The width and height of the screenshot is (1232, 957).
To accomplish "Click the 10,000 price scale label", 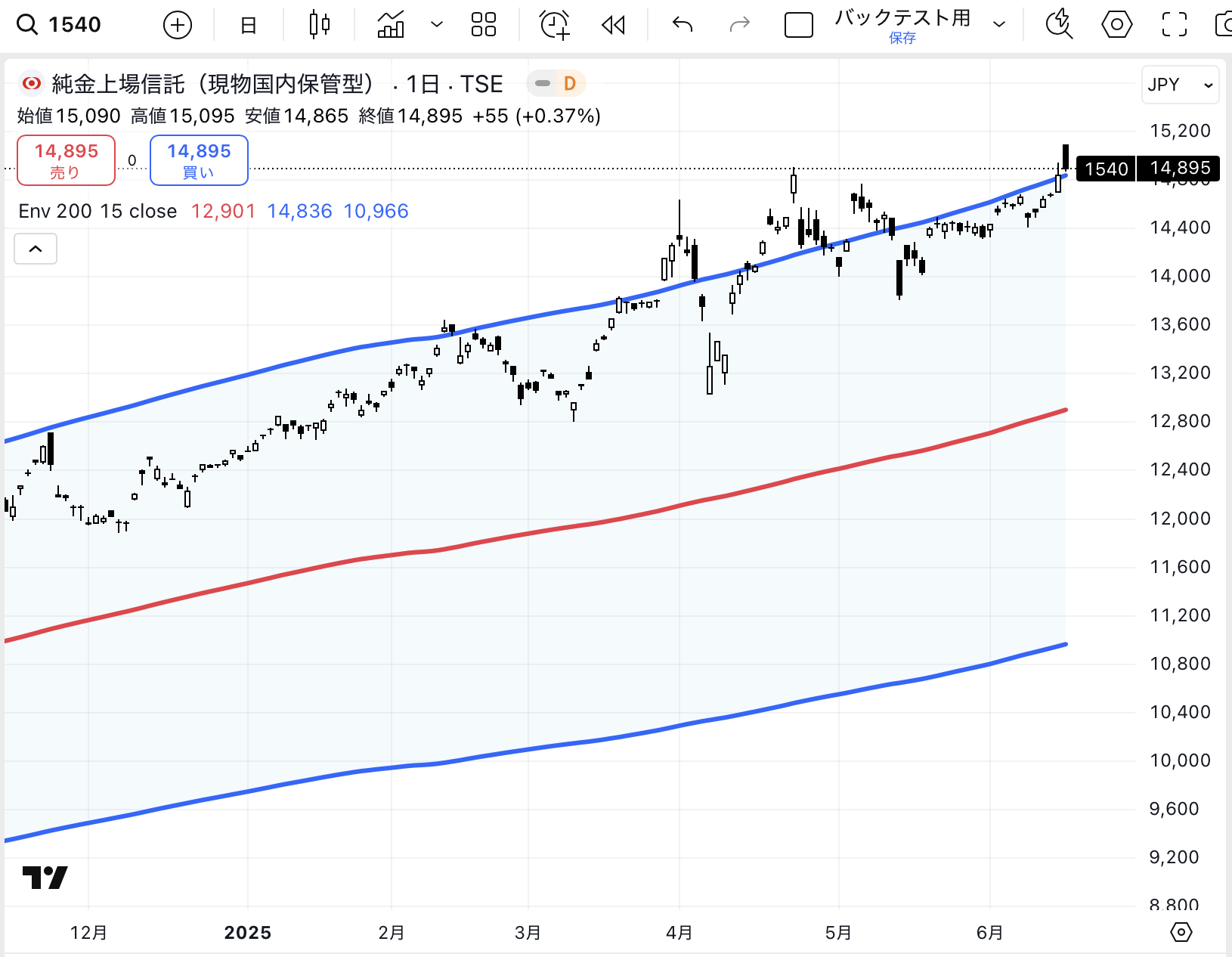I will pyautogui.click(x=1180, y=760).
